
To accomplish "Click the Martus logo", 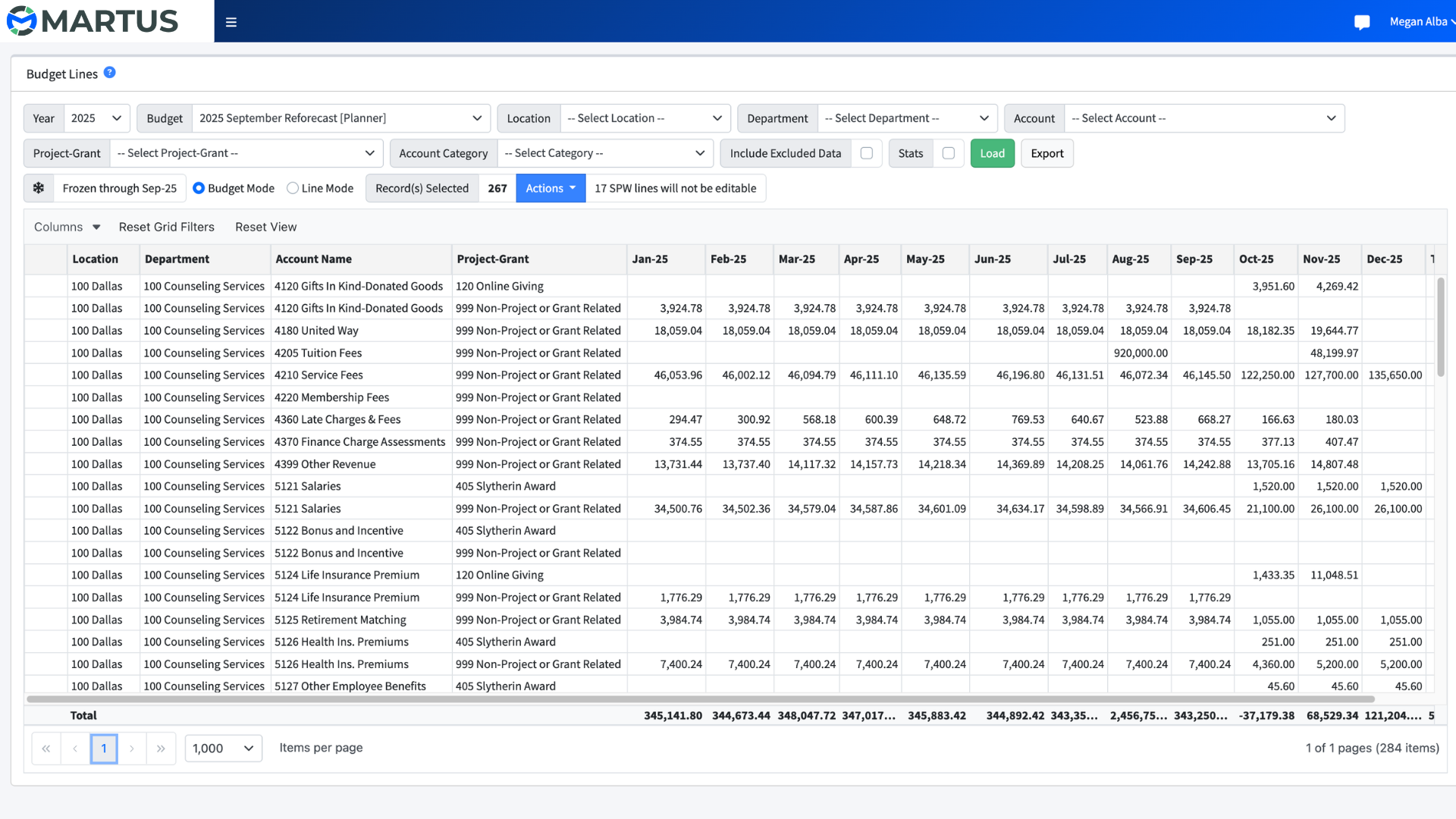I will coord(93,21).
